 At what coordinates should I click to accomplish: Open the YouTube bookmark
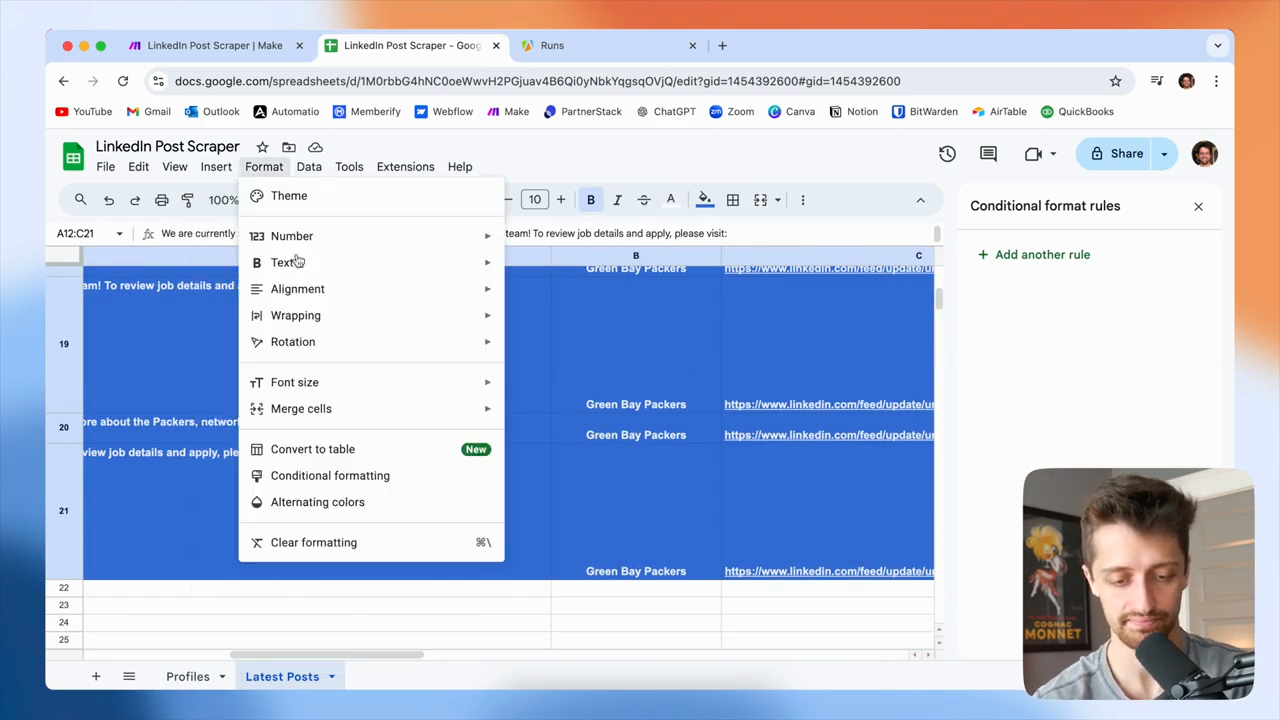84,112
